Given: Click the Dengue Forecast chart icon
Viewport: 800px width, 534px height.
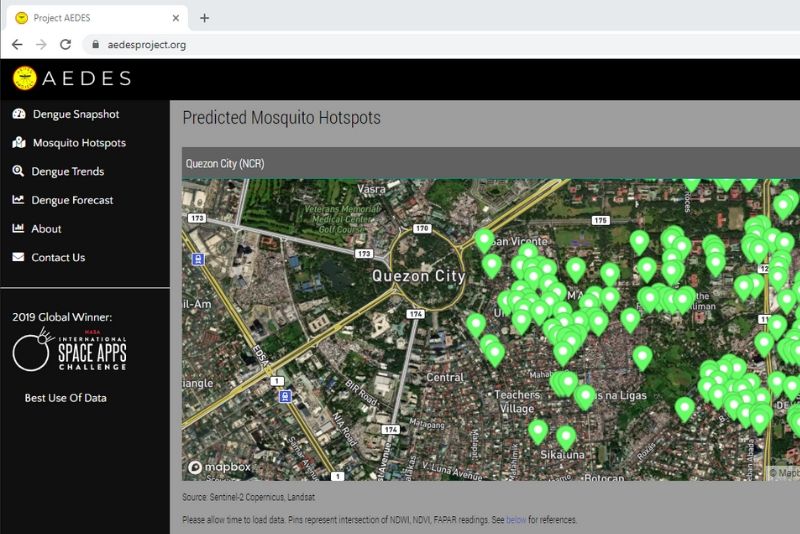Looking at the screenshot, I should pyautogui.click(x=18, y=199).
